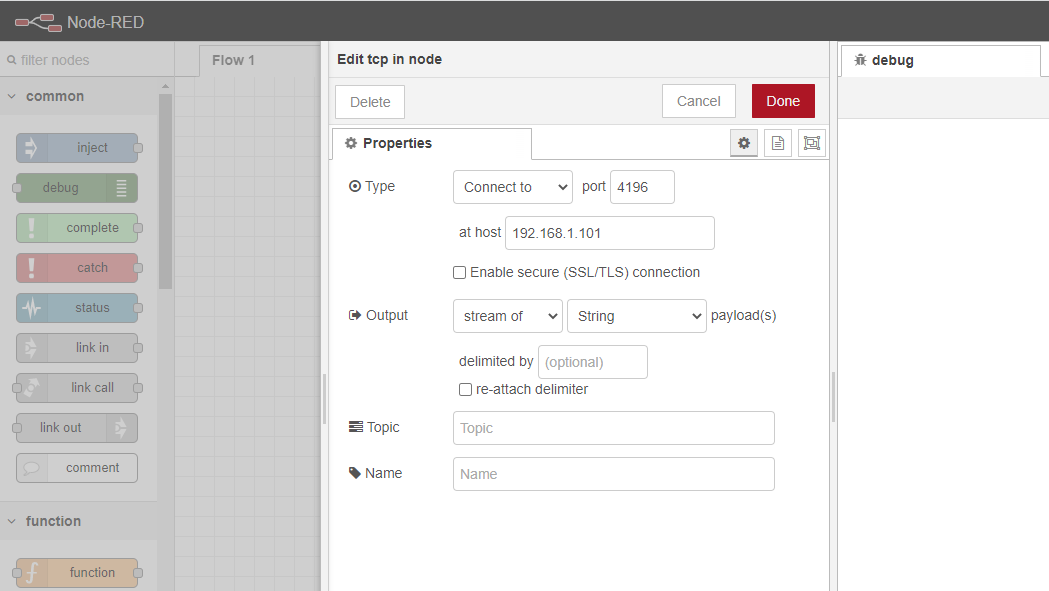Open node properties gear icon
The image size is (1049, 591).
click(x=743, y=143)
